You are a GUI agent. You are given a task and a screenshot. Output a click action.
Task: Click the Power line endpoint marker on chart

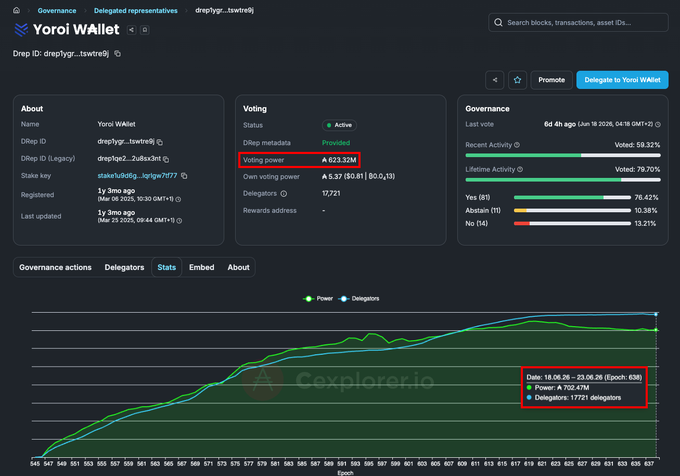pyautogui.click(x=656, y=330)
